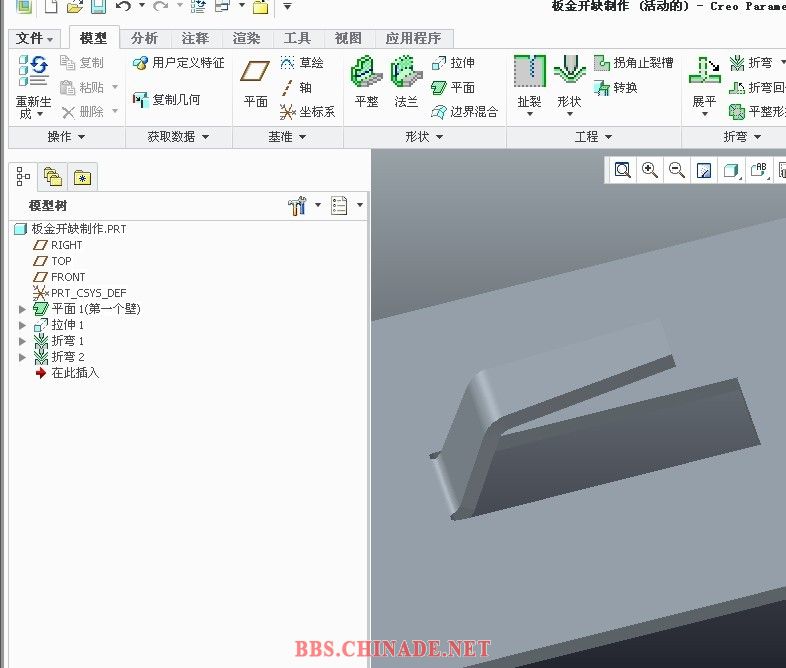Select the Flat wall (平整) tool
786x668 pixels.
pyautogui.click(x=366, y=74)
